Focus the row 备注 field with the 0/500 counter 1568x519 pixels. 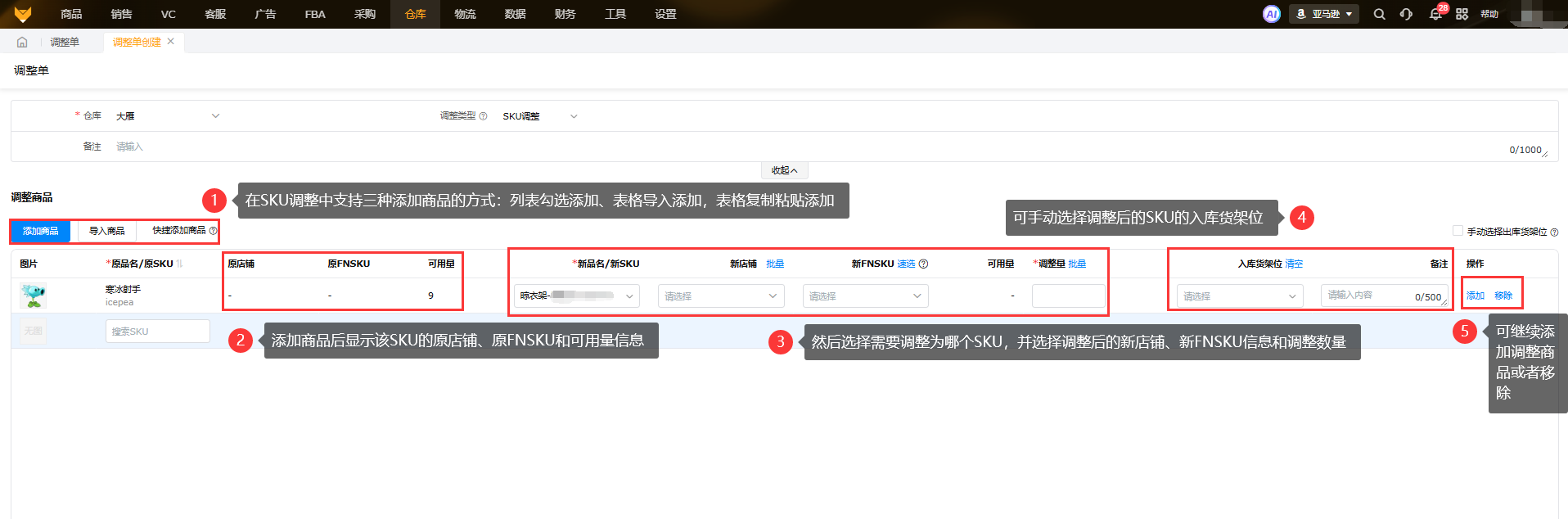(x=1385, y=296)
